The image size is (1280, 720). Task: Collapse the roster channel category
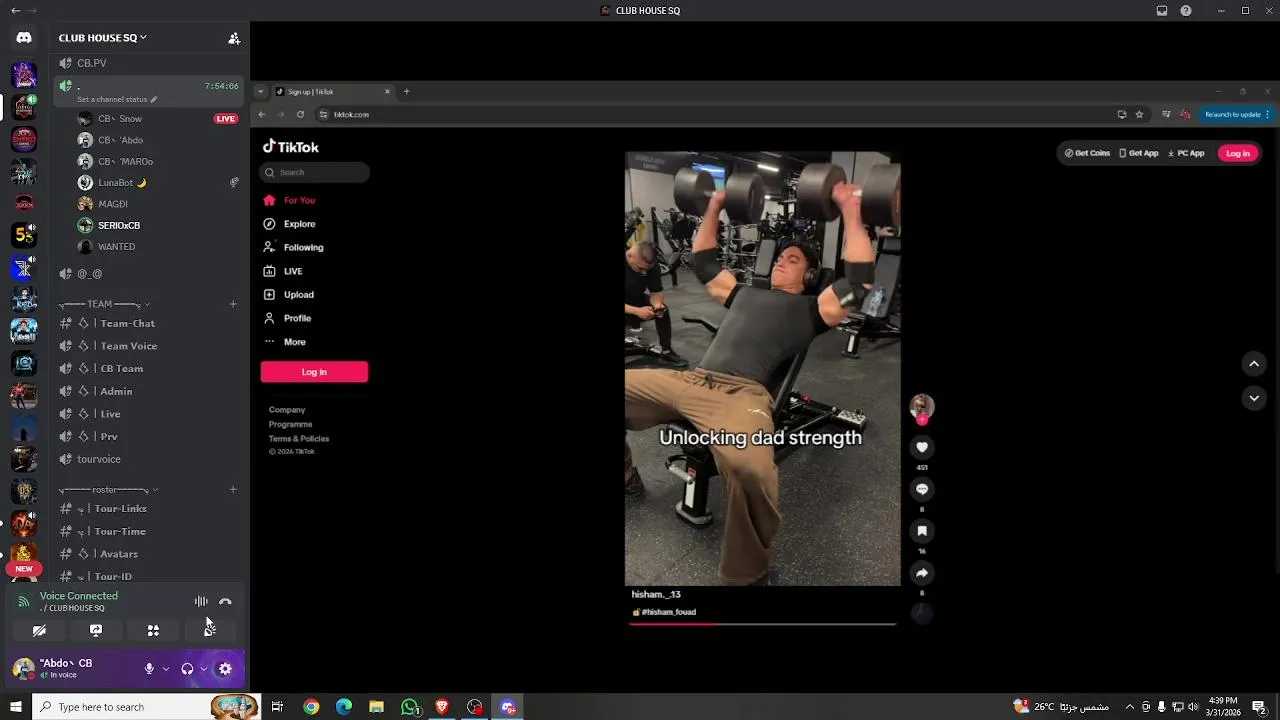(108, 490)
